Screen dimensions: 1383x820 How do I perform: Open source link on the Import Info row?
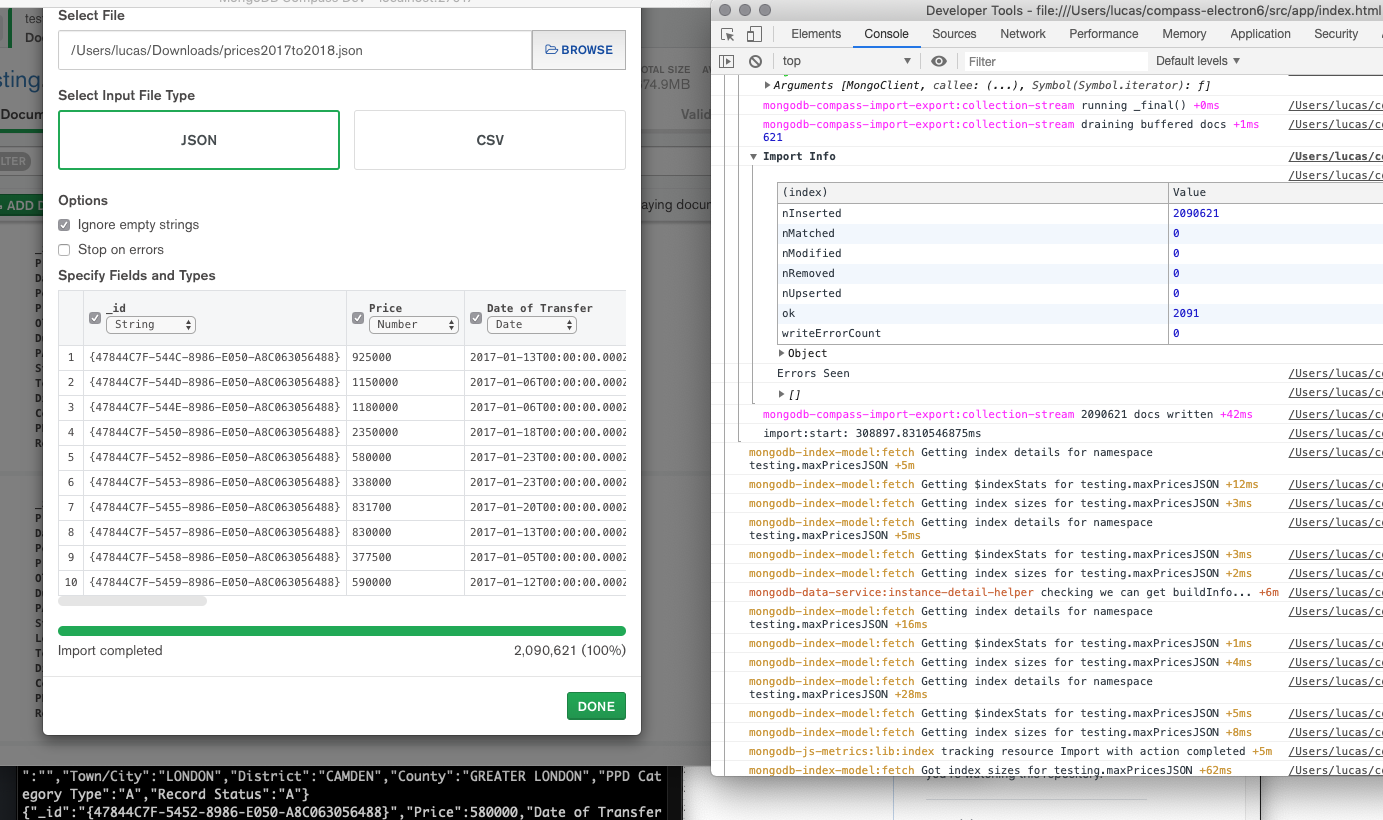1335,157
